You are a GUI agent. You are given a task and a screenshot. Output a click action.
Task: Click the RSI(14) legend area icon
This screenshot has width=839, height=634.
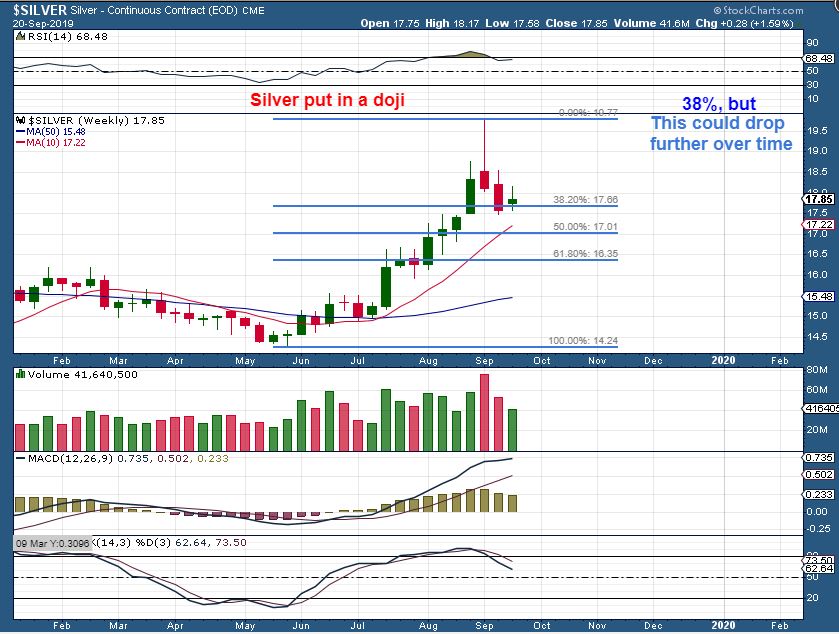[x=20, y=36]
